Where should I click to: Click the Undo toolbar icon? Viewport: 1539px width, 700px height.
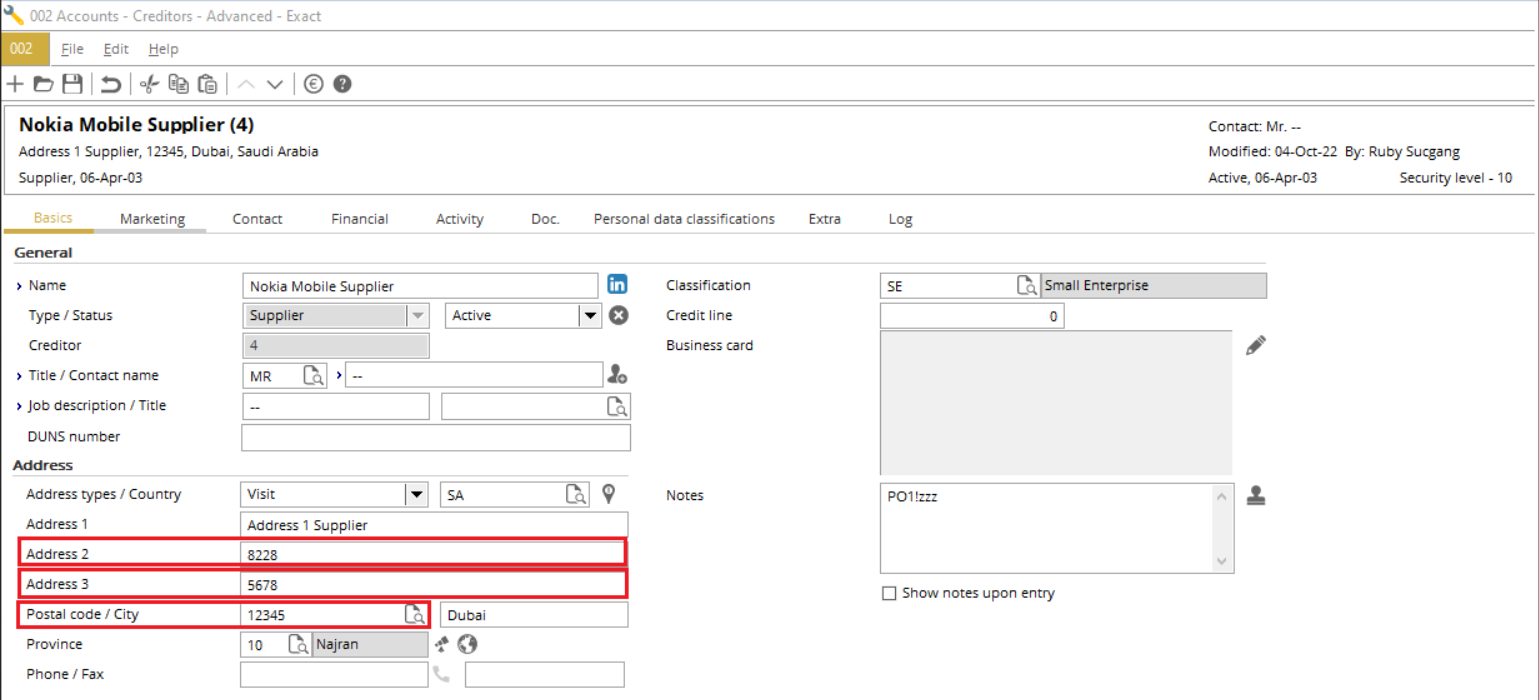[x=111, y=84]
